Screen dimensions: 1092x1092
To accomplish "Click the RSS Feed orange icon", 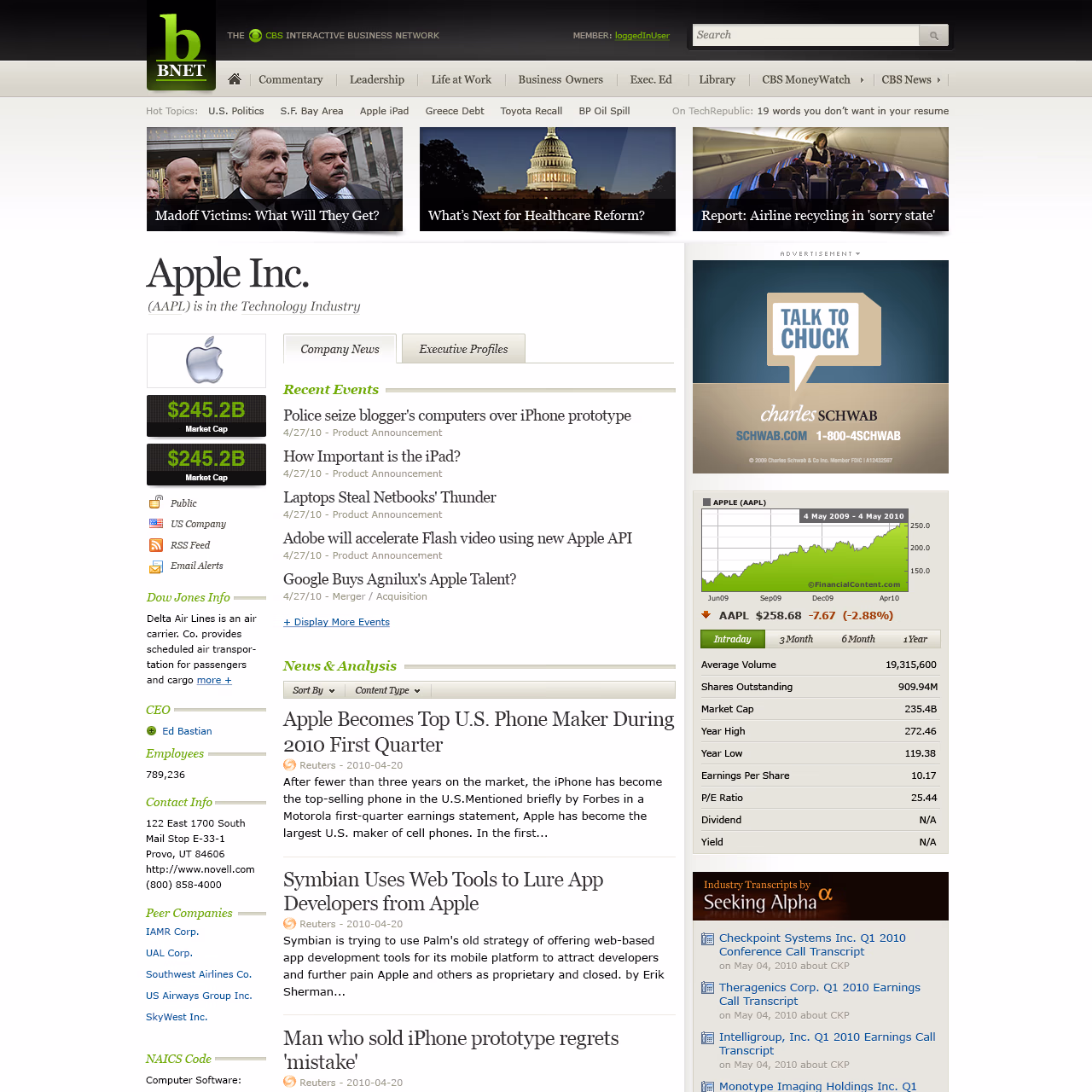I will [x=156, y=545].
